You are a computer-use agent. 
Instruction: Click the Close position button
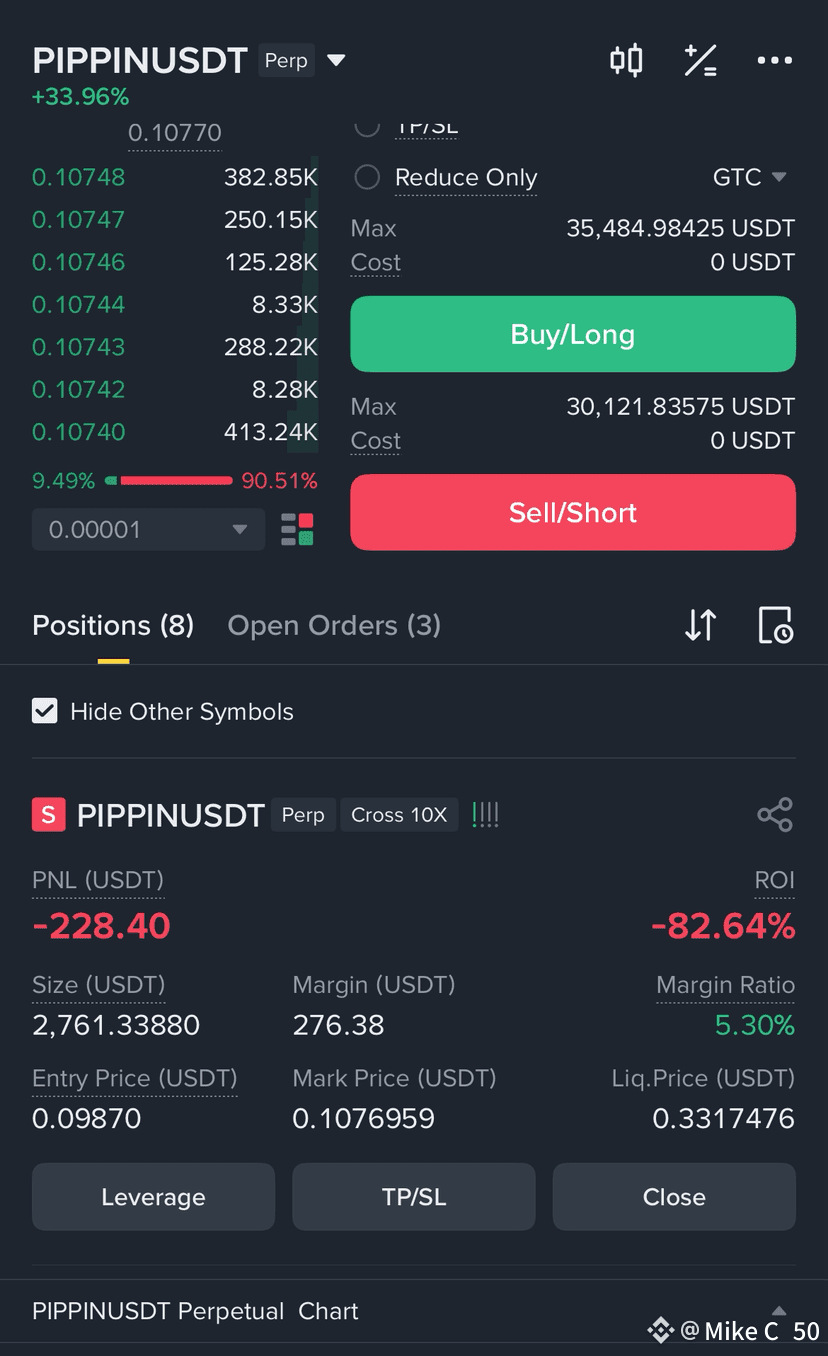pyautogui.click(x=674, y=1197)
